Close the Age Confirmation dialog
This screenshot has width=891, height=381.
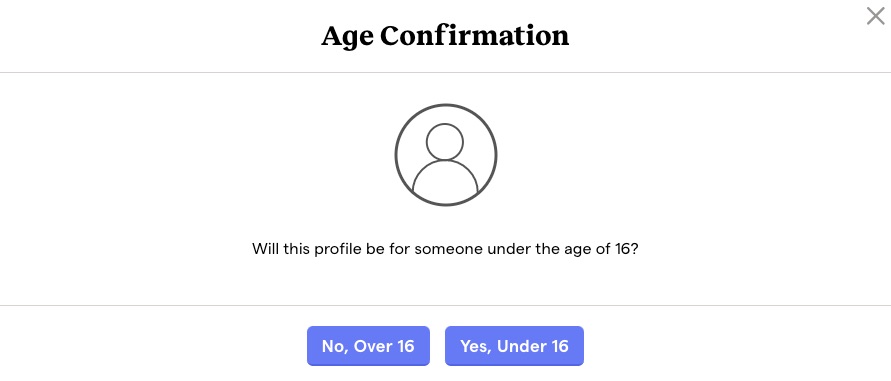[x=875, y=16]
